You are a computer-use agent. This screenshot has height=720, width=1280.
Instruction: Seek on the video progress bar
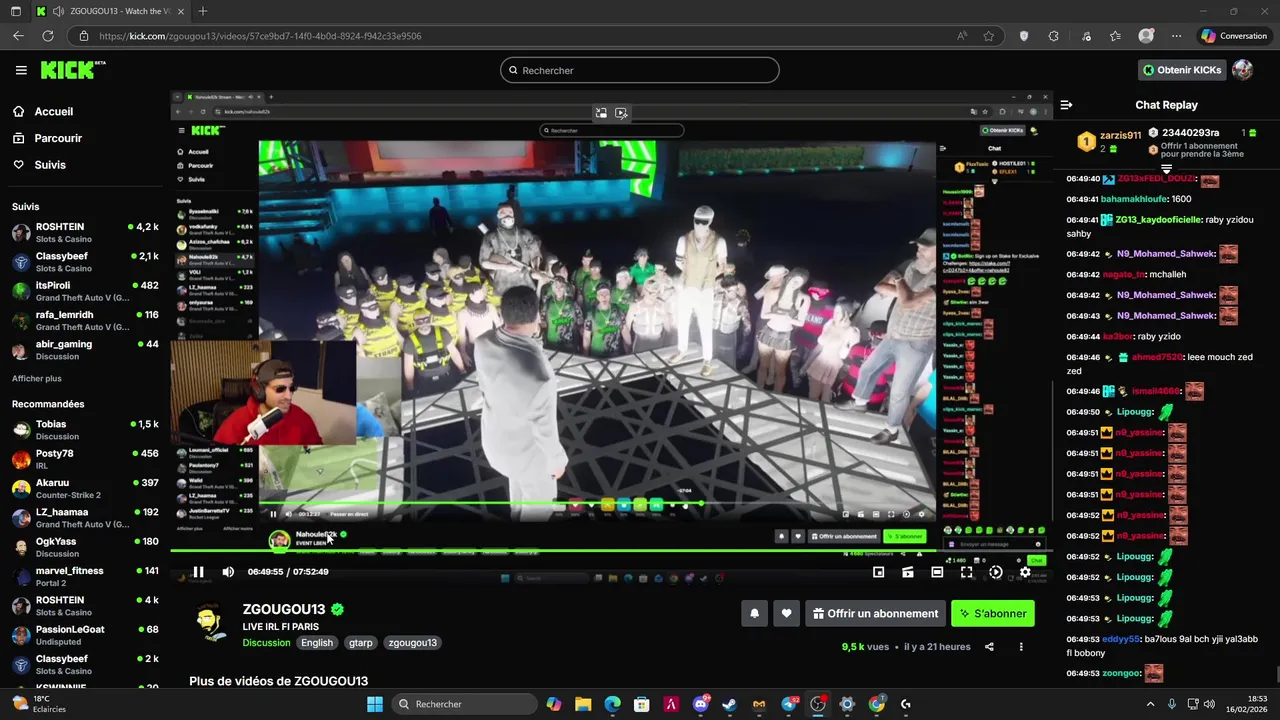coord(610,550)
